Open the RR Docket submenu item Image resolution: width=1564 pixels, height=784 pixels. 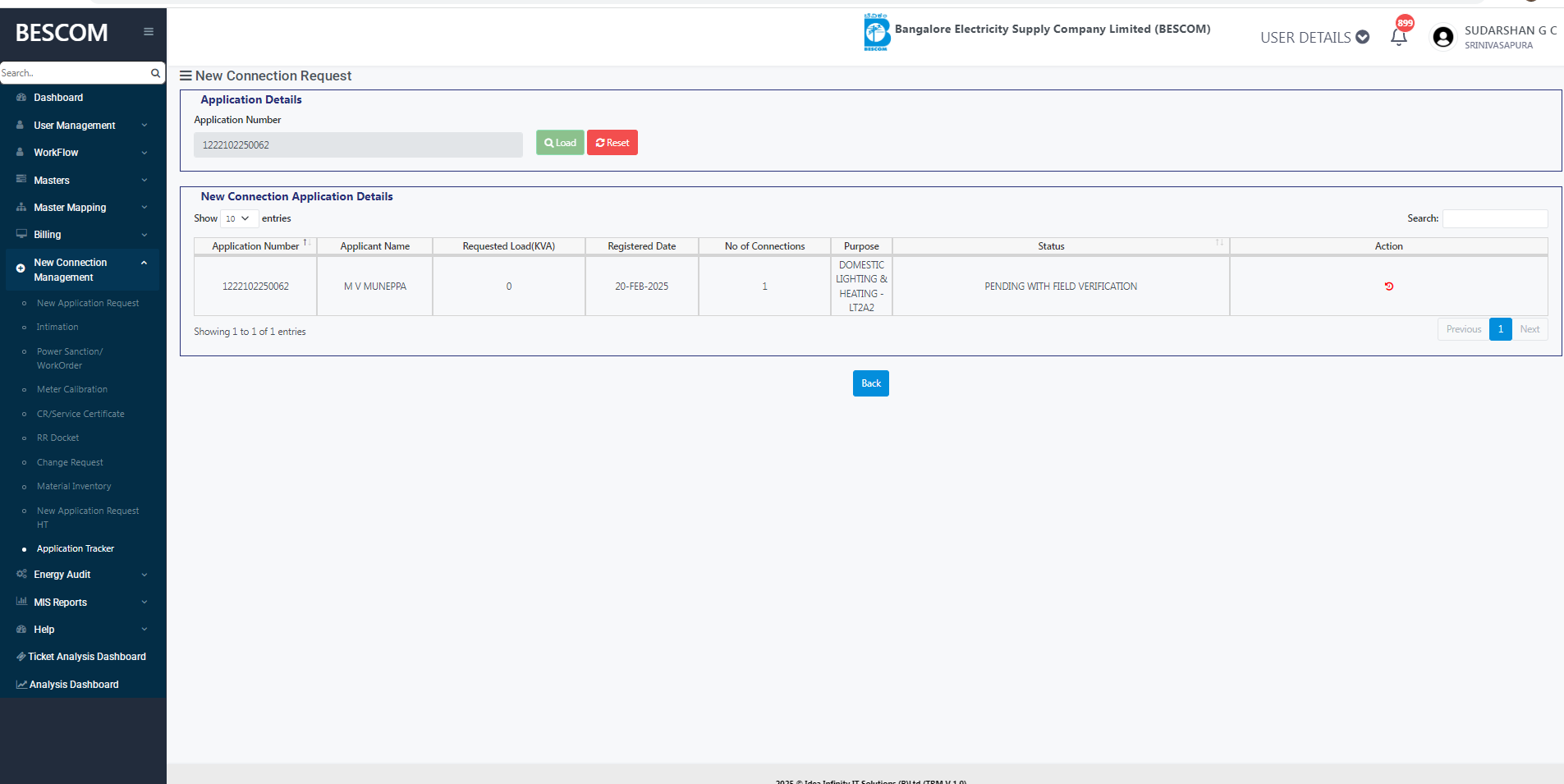pyautogui.click(x=58, y=438)
